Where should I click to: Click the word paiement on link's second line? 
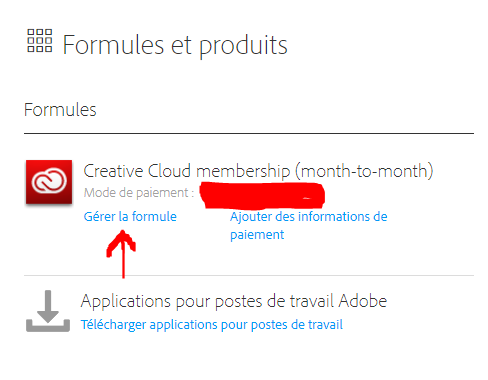(x=257, y=235)
